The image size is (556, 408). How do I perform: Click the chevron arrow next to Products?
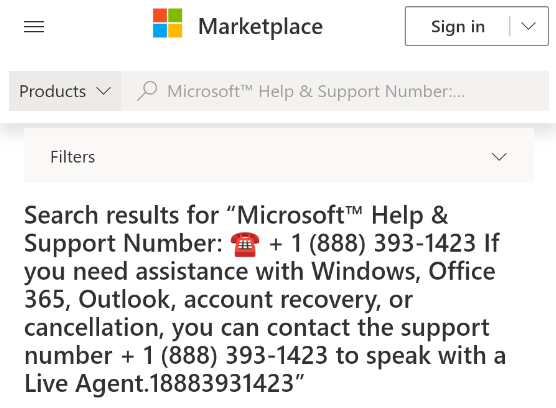click(x=104, y=91)
